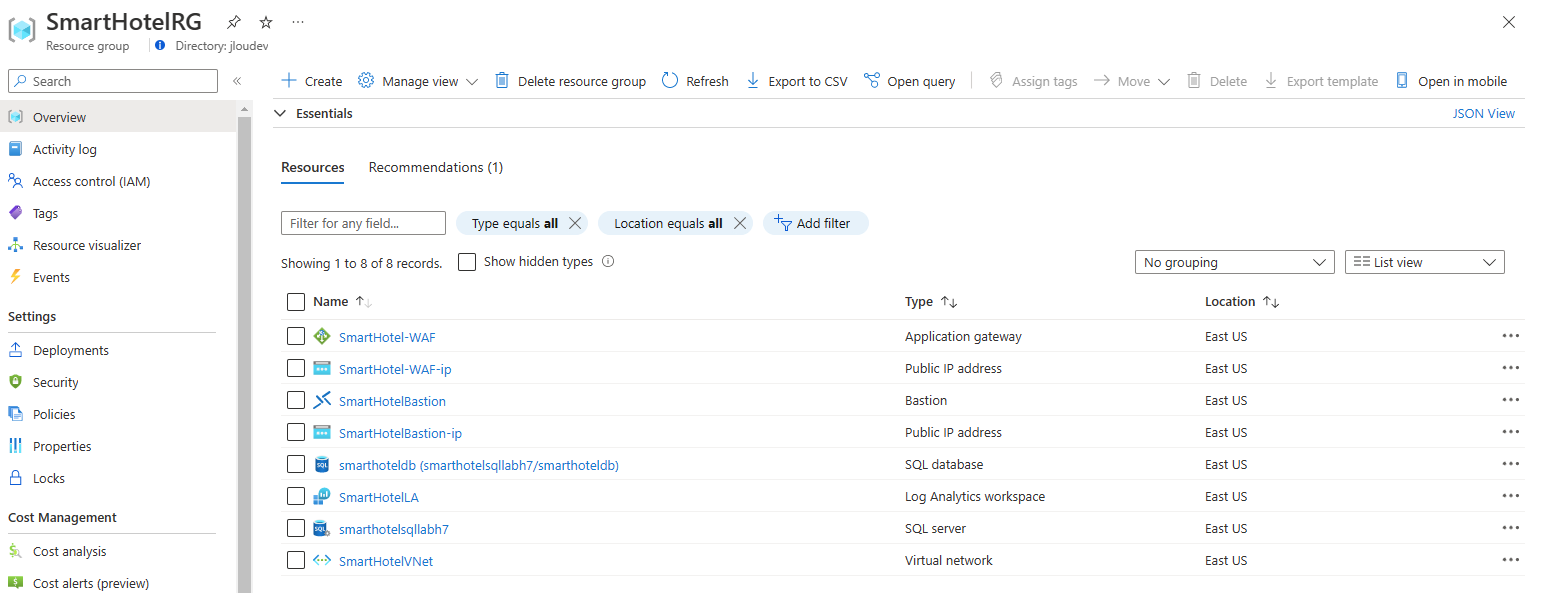The width and height of the screenshot is (1545, 593).
Task: Open the List view dropdown
Action: [1425, 262]
